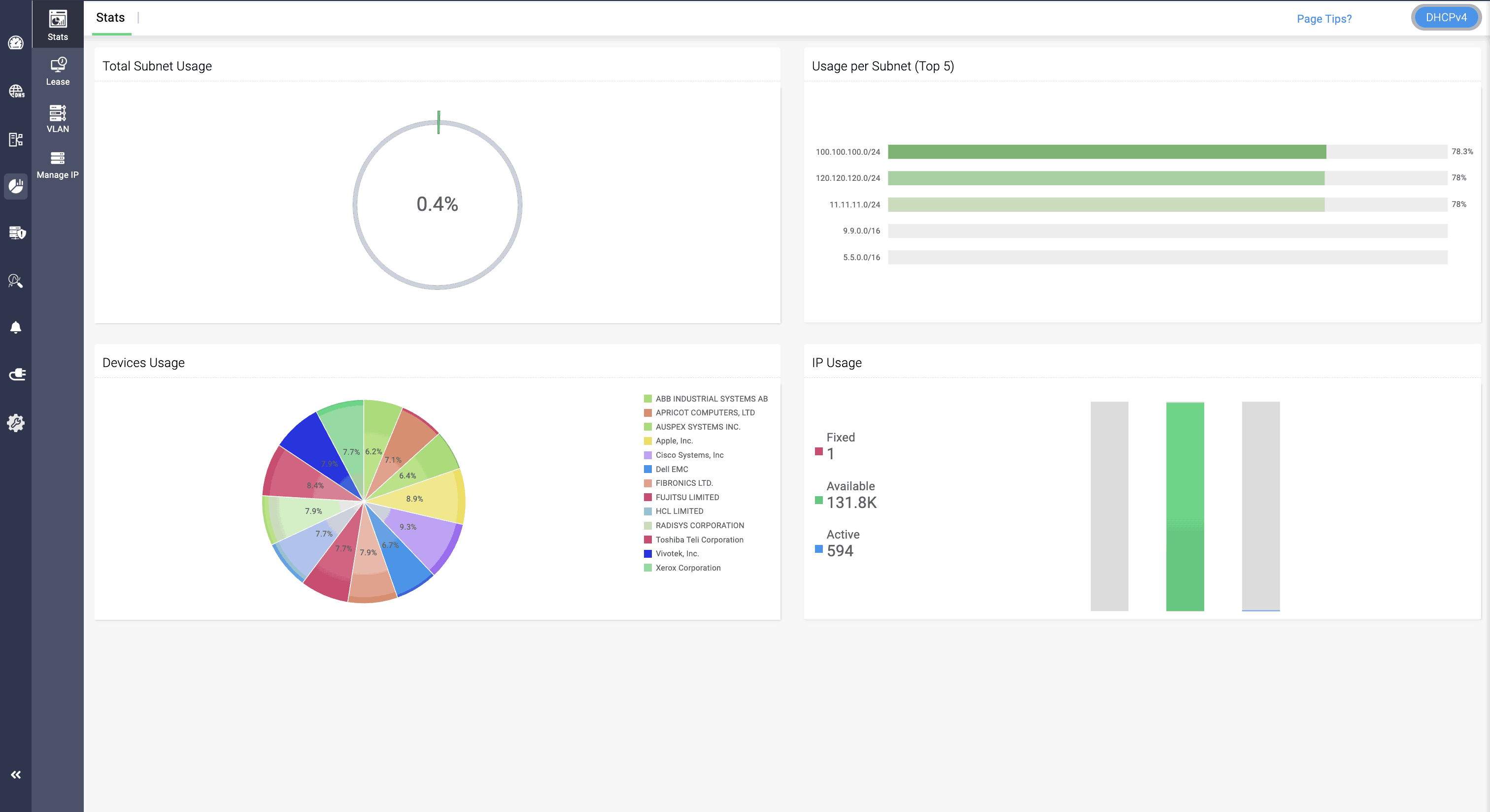Open the plug integrations icon

pyautogui.click(x=17, y=374)
